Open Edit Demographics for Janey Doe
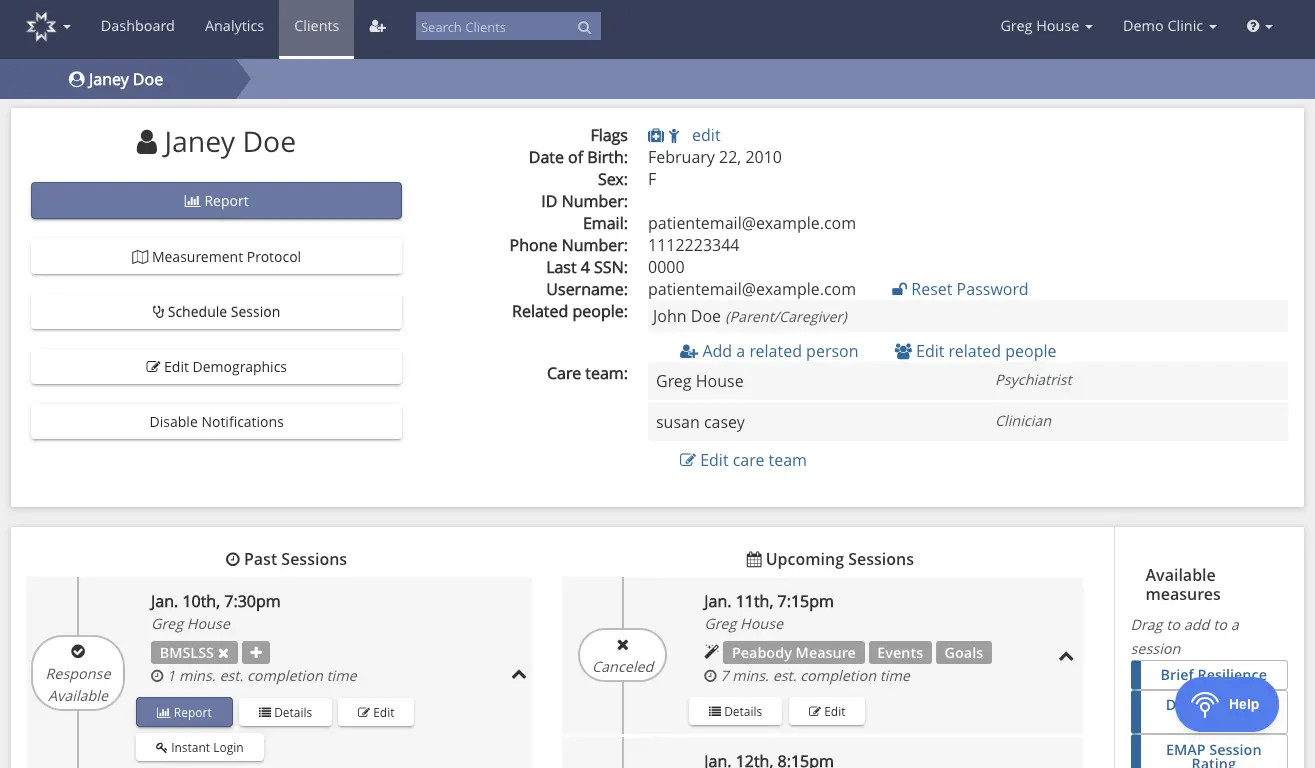Image resolution: width=1315 pixels, height=768 pixels. 216,367
